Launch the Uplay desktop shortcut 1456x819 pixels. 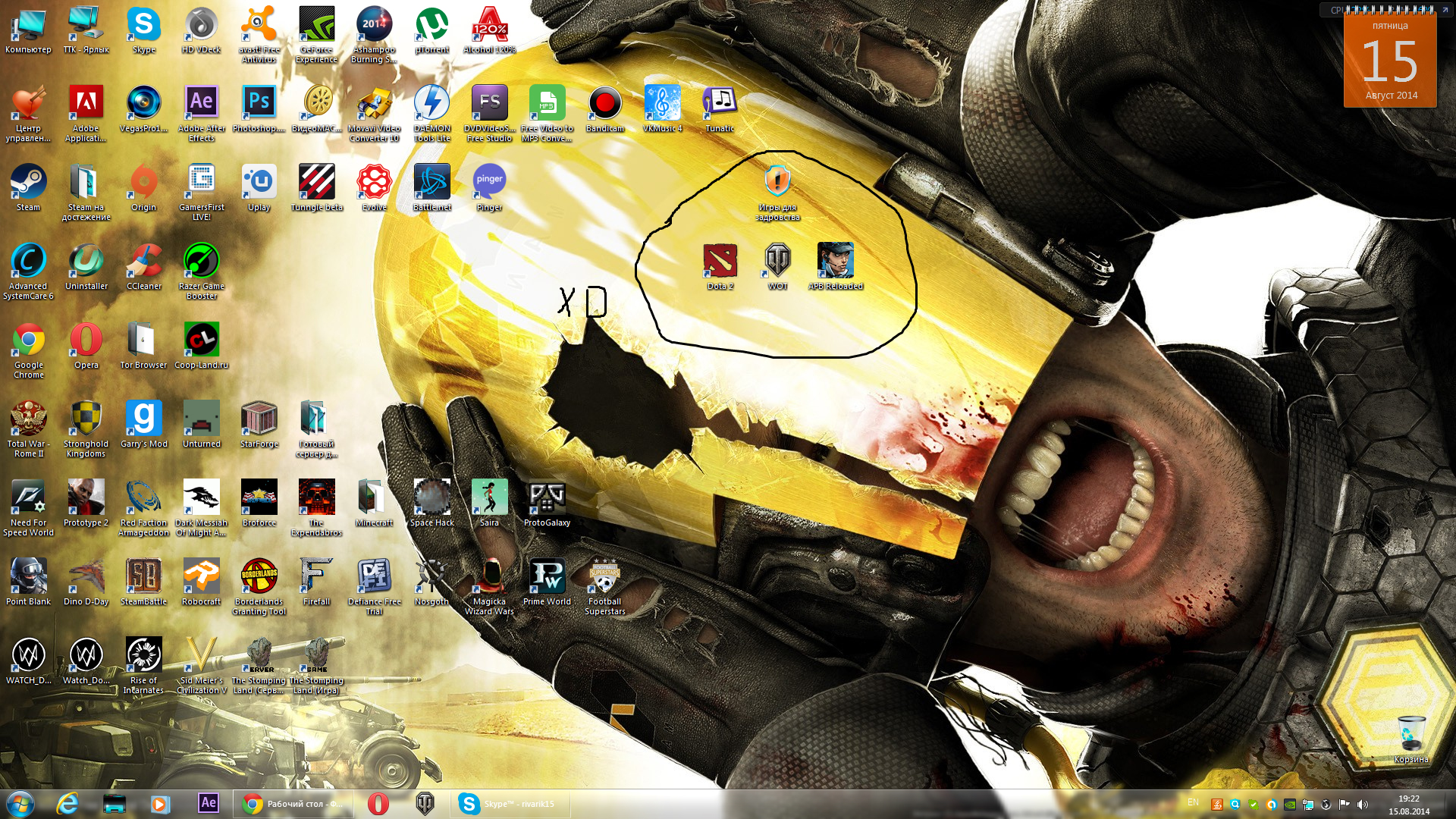pos(259,187)
